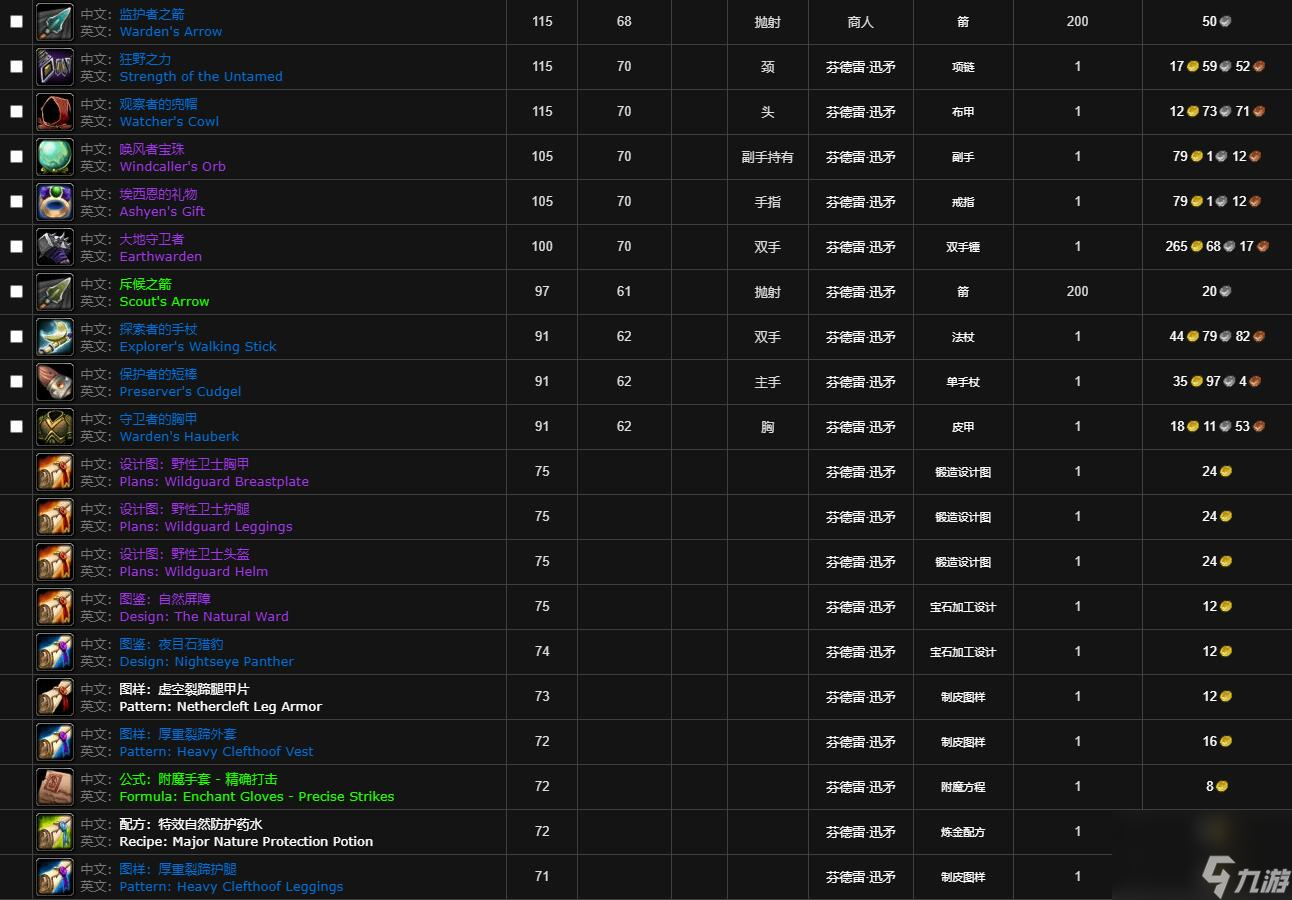Click the Warden's Hauberk chest icon
The height and width of the screenshot is (900, 1292).
point(54,427)
